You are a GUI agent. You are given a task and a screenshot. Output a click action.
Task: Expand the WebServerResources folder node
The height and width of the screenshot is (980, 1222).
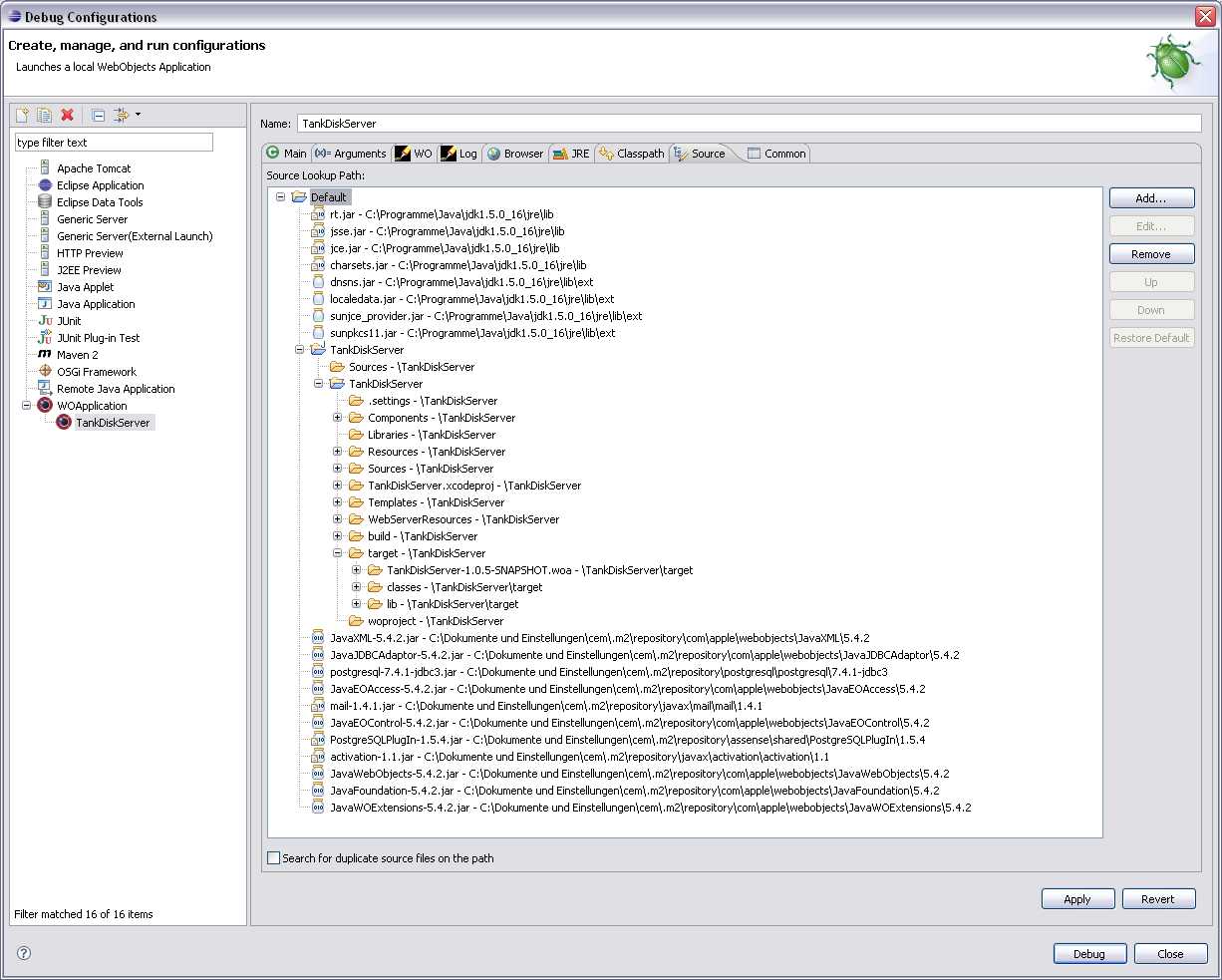[x=338, y=519]
